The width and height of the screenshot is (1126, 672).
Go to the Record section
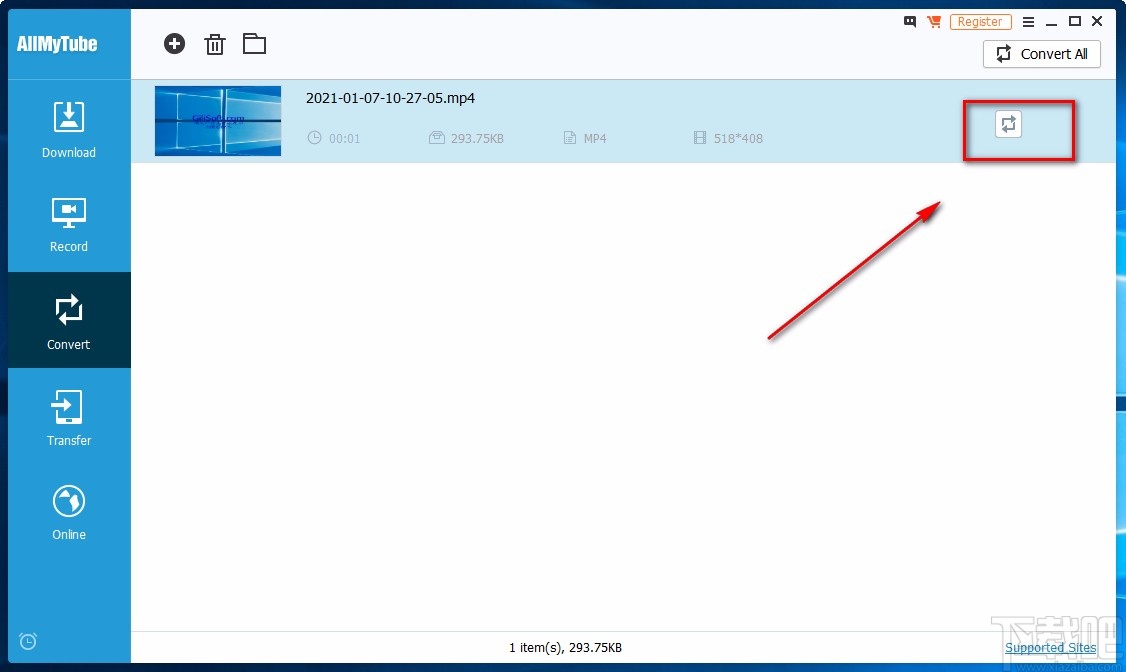(x=69, y=225)
